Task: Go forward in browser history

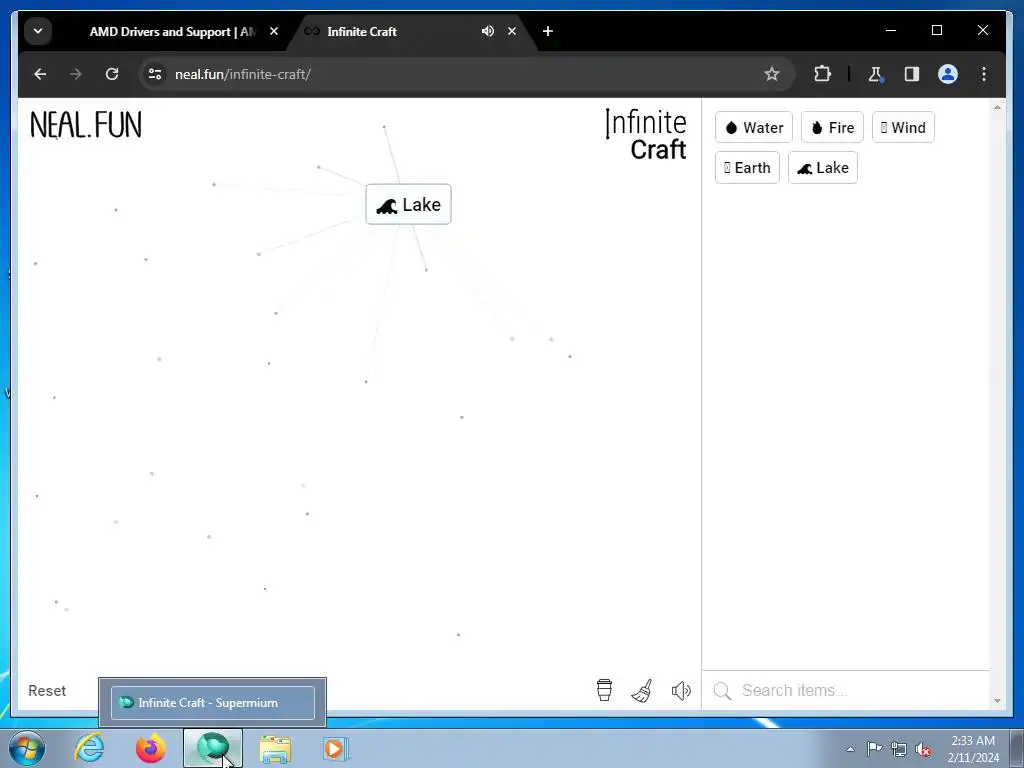Action: tap(76, 74)
